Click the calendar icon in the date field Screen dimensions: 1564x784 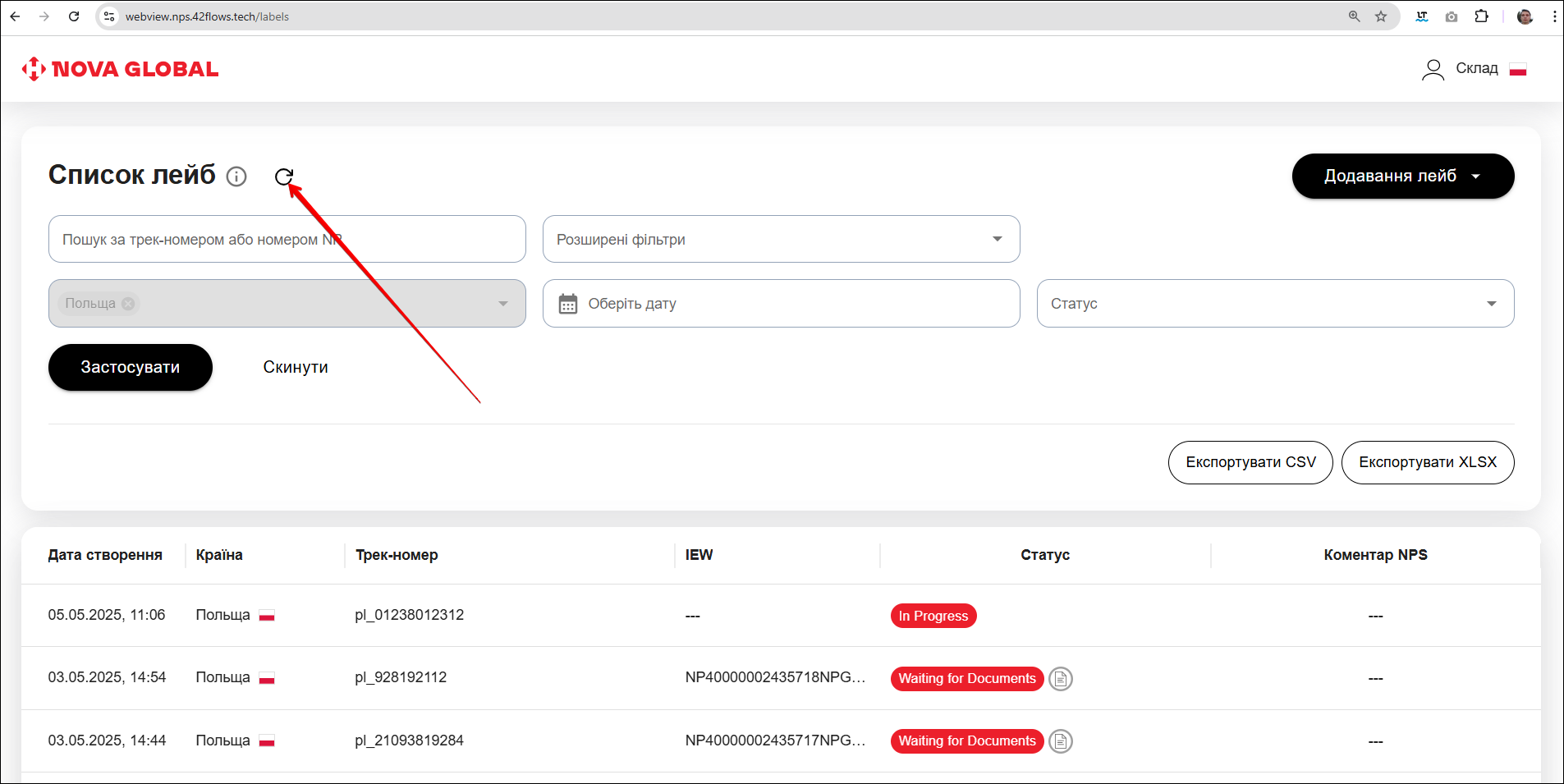coord(568,304)
